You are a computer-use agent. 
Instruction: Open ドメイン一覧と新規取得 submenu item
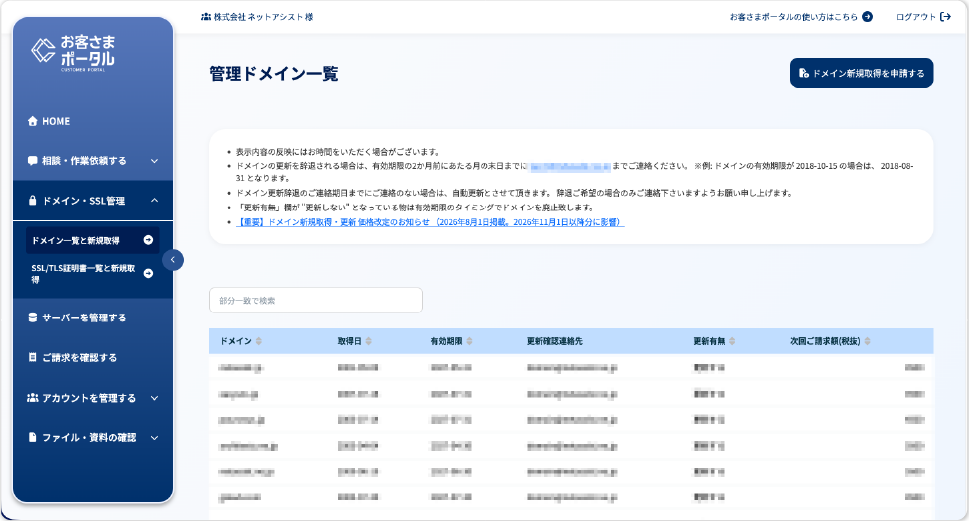click(92, 240)
